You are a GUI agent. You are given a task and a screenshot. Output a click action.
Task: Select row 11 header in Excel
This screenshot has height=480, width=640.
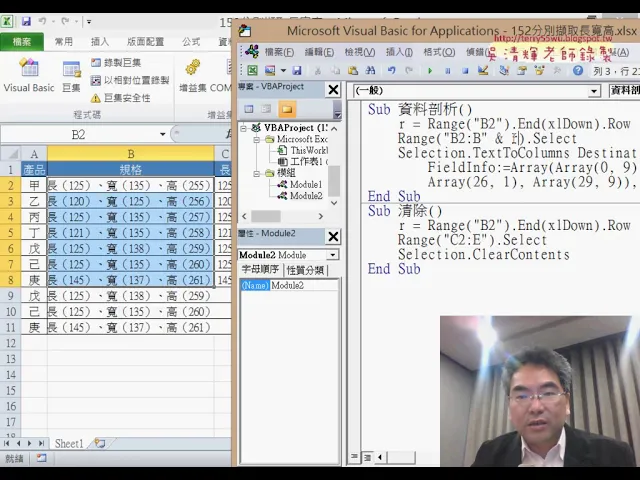coord(11,327)
